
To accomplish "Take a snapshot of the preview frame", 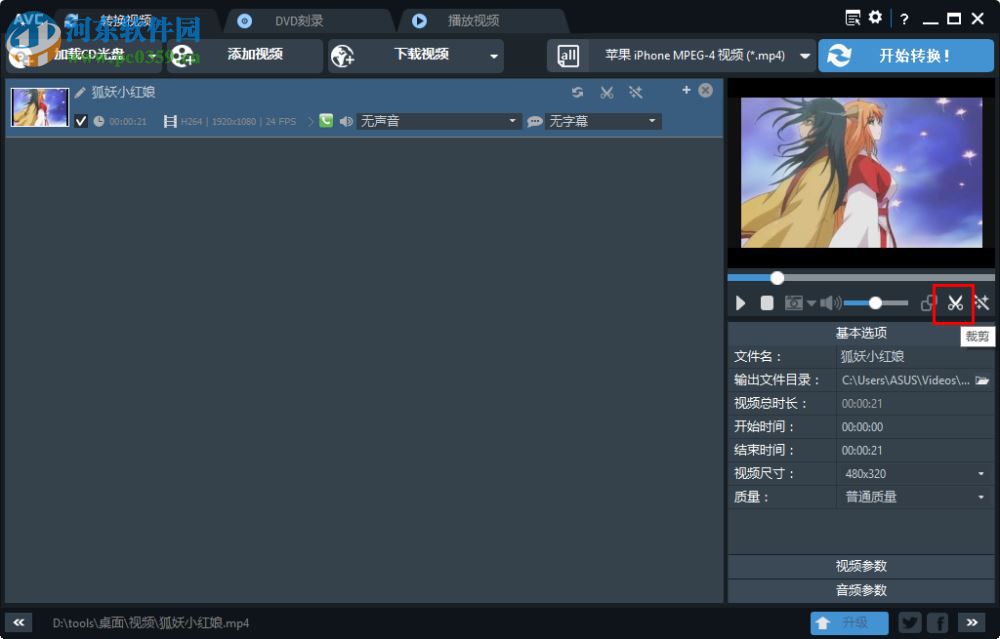I will tap(795, 302).
